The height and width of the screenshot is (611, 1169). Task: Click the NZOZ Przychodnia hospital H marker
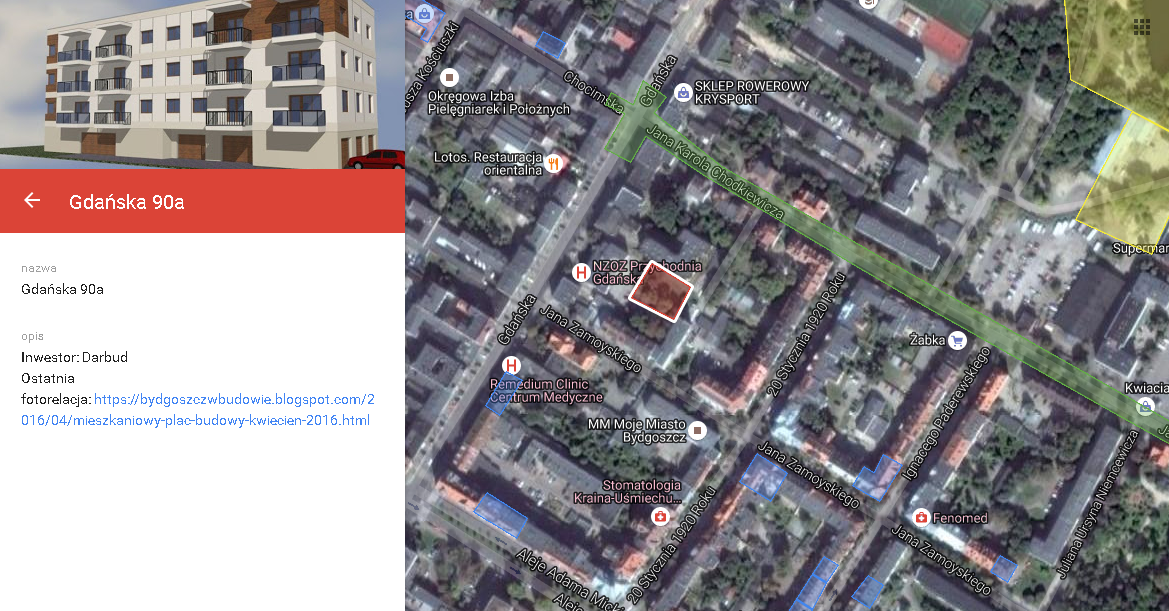pyautogui.click(x=581, y=273)
